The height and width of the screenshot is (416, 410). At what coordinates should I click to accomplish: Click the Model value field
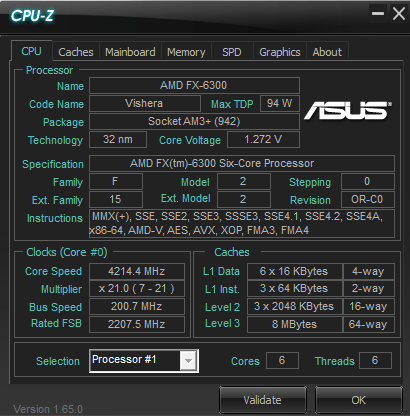coord(244,182)
